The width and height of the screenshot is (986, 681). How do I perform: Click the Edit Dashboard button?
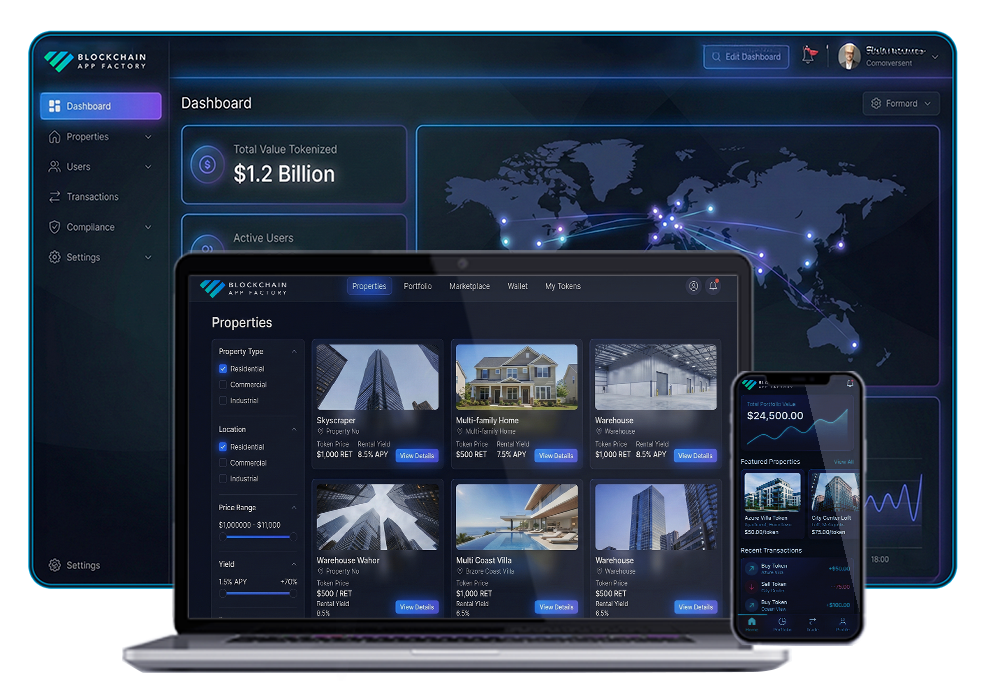point(746,57)
